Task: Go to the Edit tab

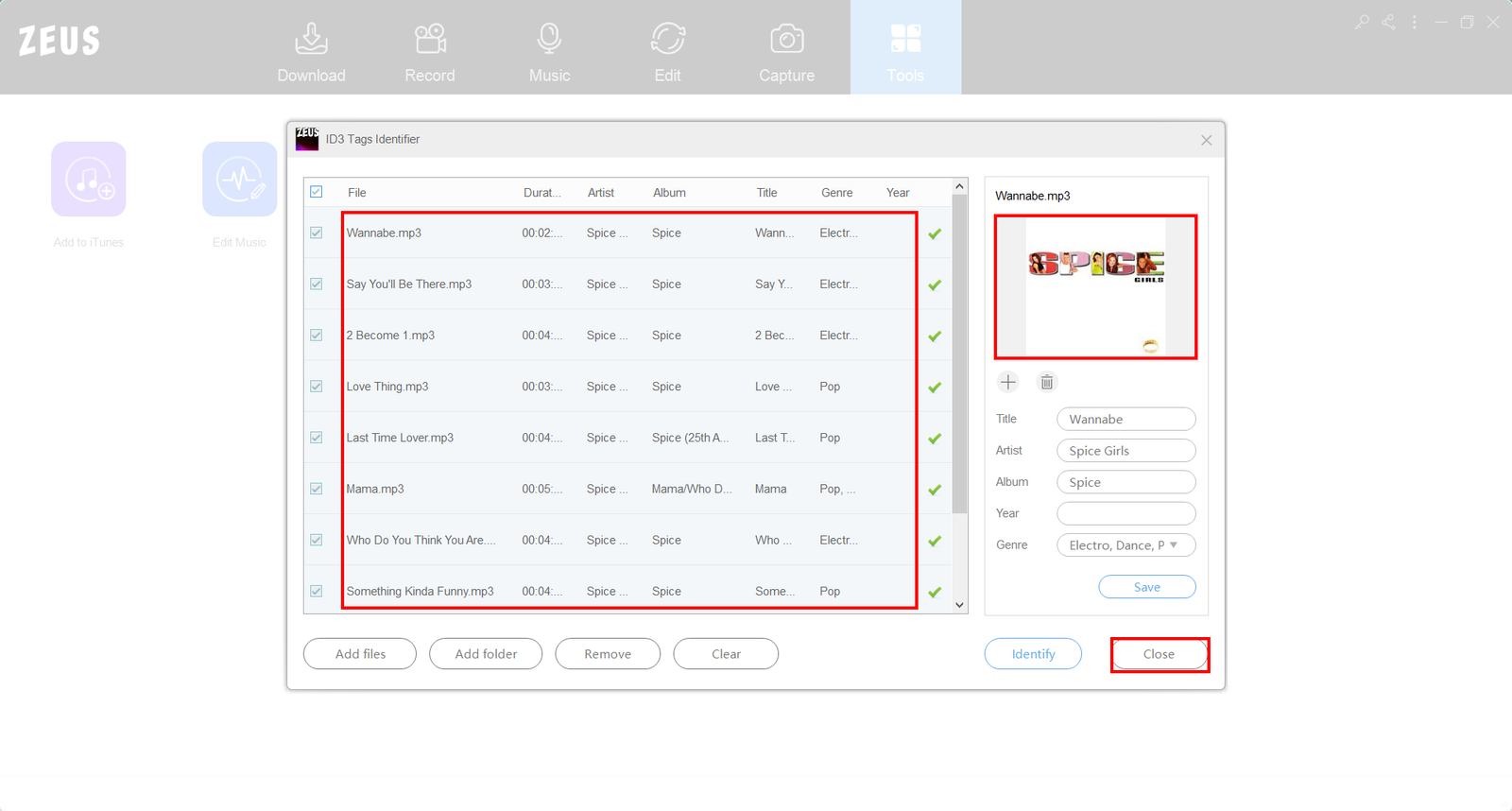Action: point(667,51)
